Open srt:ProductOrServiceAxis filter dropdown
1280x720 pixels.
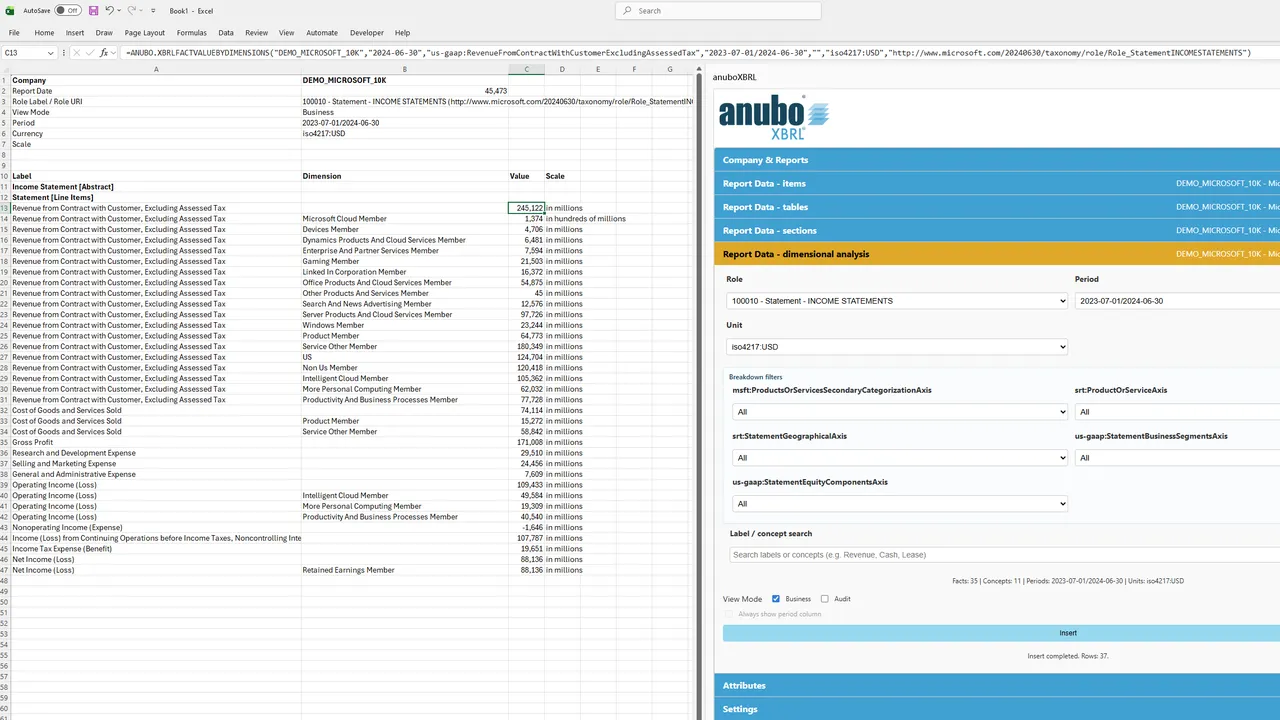pos(1177,412)
